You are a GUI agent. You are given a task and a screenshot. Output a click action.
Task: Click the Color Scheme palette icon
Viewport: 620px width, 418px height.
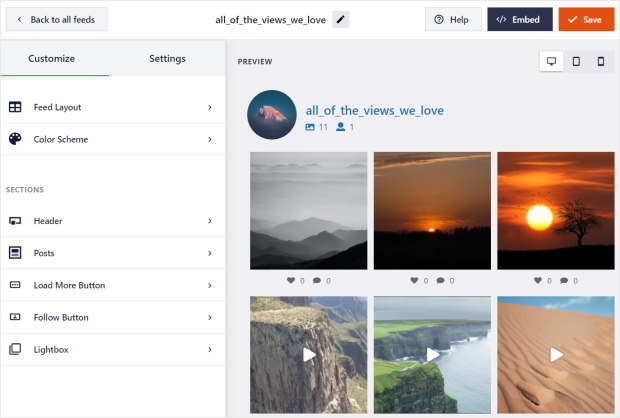[15, 139]
